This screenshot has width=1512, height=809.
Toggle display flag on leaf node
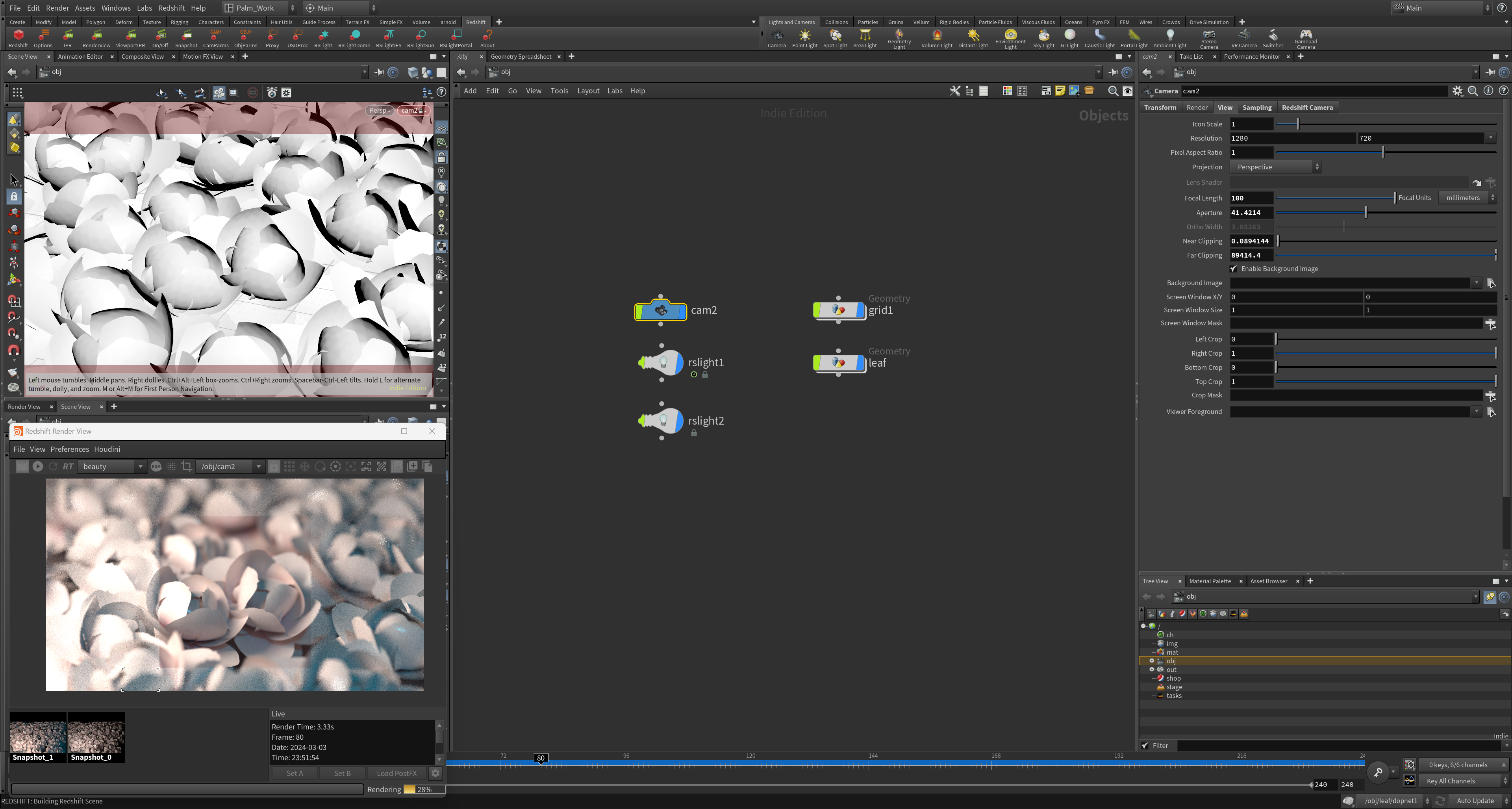pyautogui.click(x=860, y=363)
